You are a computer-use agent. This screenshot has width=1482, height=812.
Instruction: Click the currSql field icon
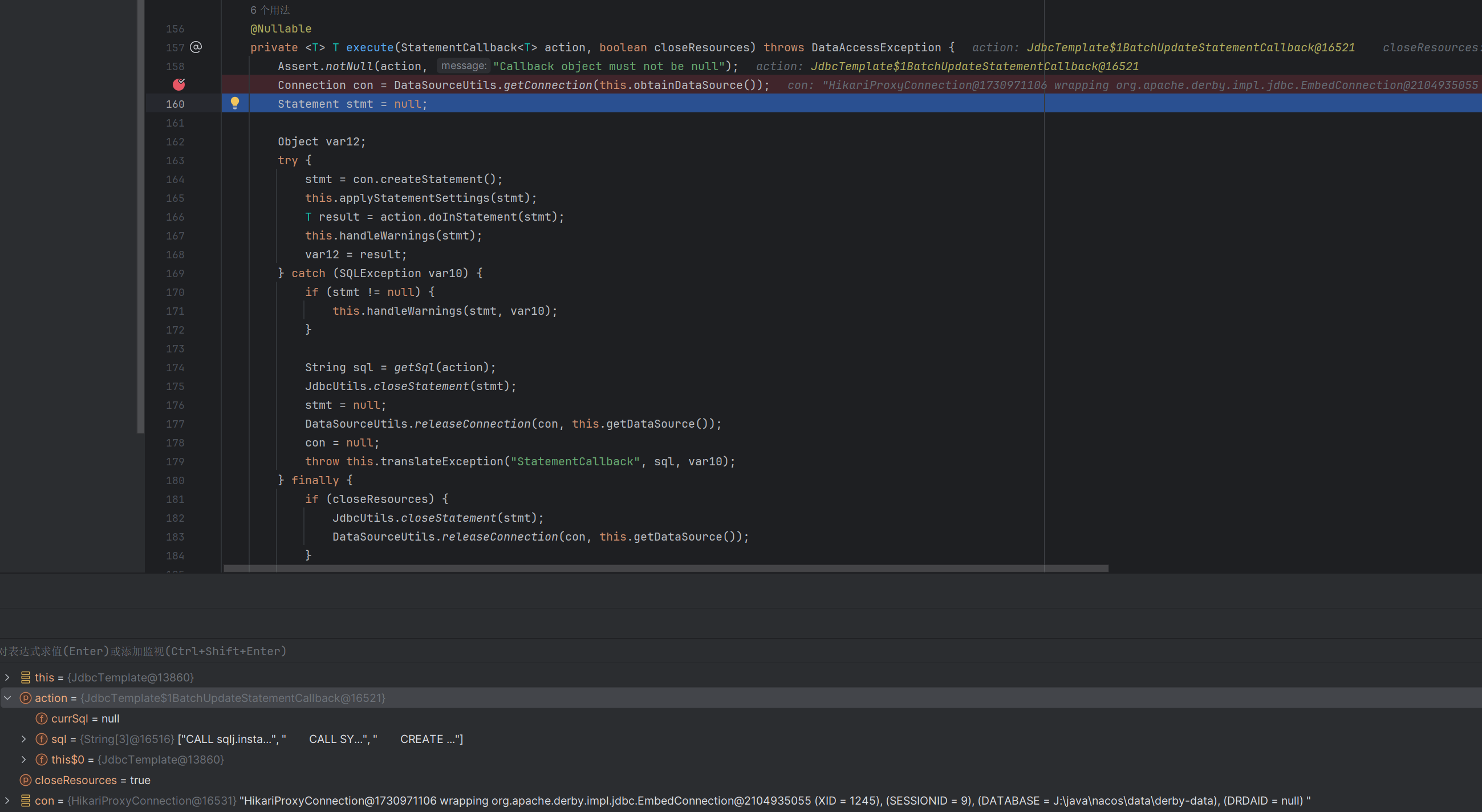[42, 719]
